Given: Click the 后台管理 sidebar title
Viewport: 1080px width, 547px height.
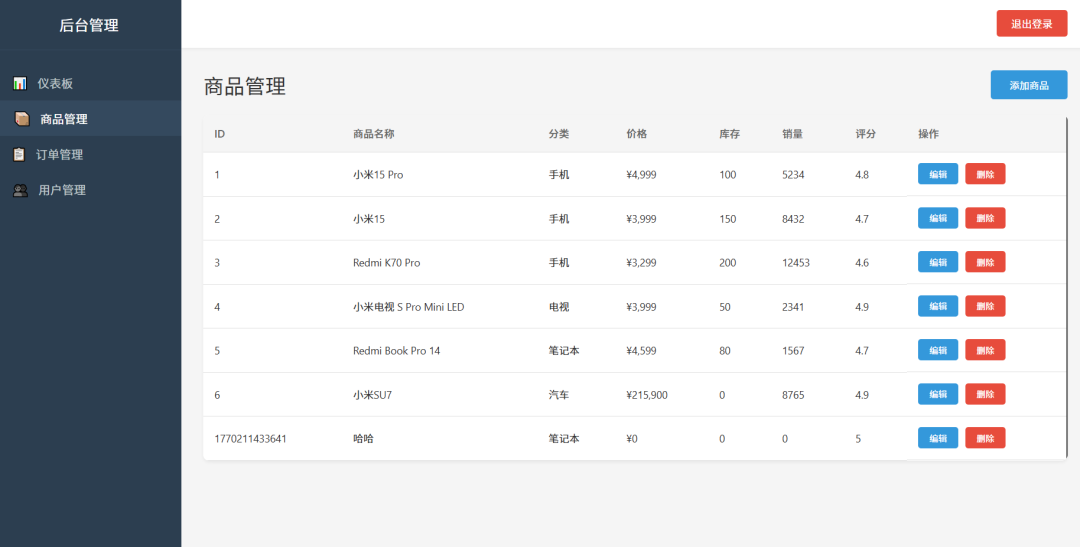Looking at the screenshot, I should (x=89, y=25).
